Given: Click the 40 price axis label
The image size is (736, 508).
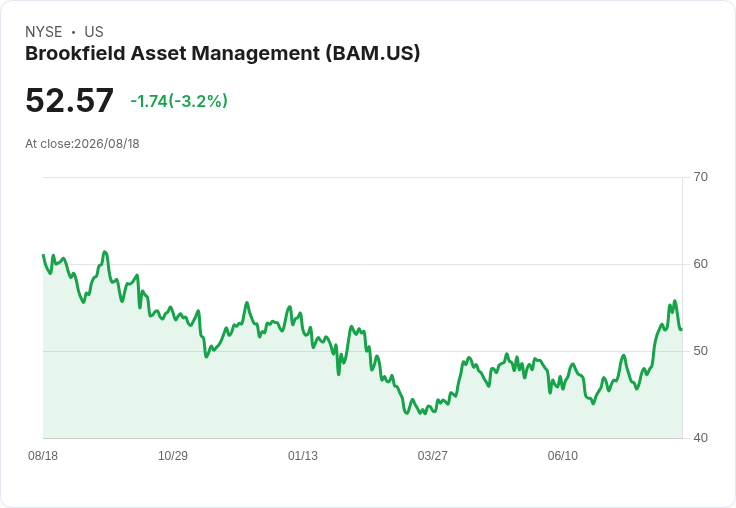Looking at the screenshot, I should coord(700,438).
